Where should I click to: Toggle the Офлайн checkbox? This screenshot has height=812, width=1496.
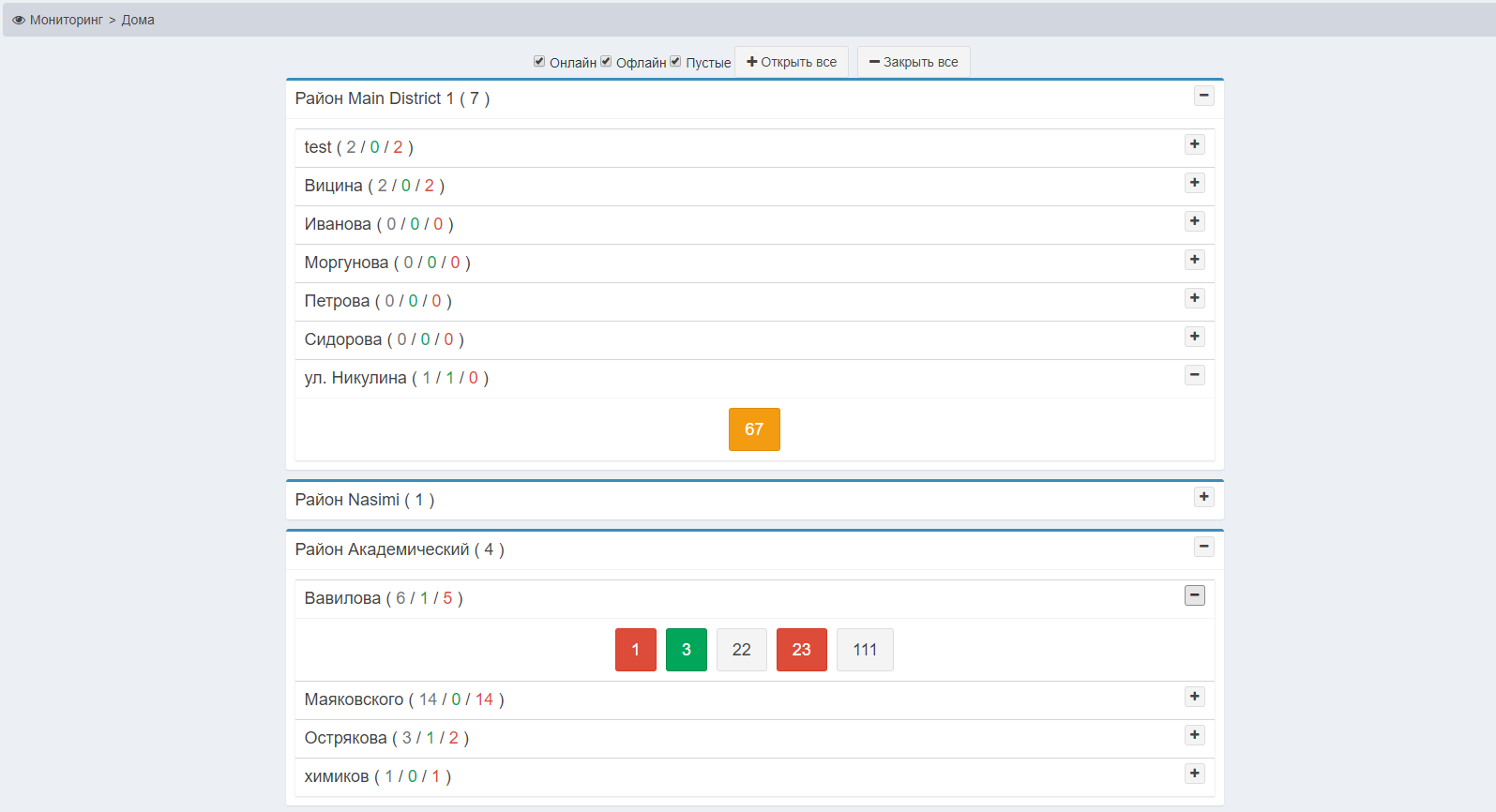[x=606, y=62]
